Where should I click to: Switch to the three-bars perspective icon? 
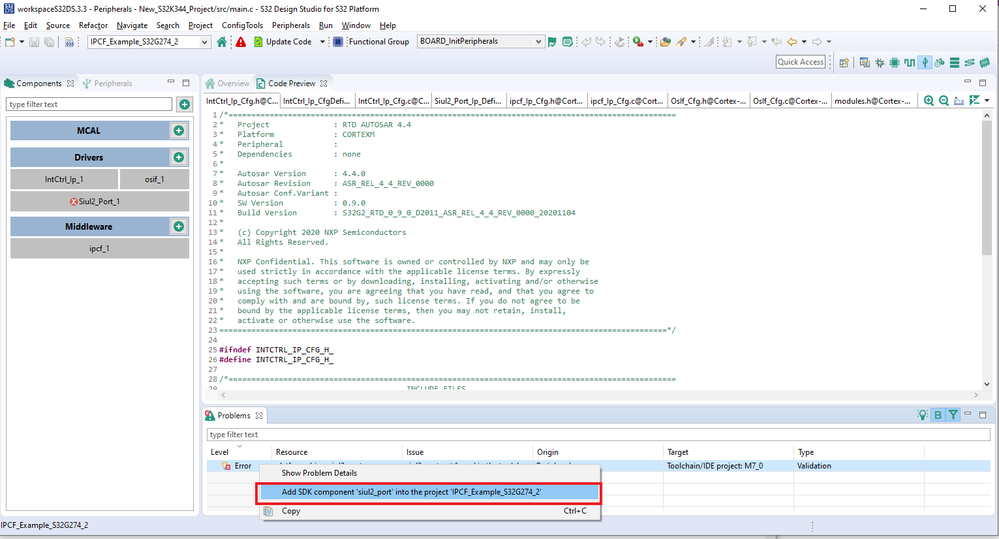954,62
